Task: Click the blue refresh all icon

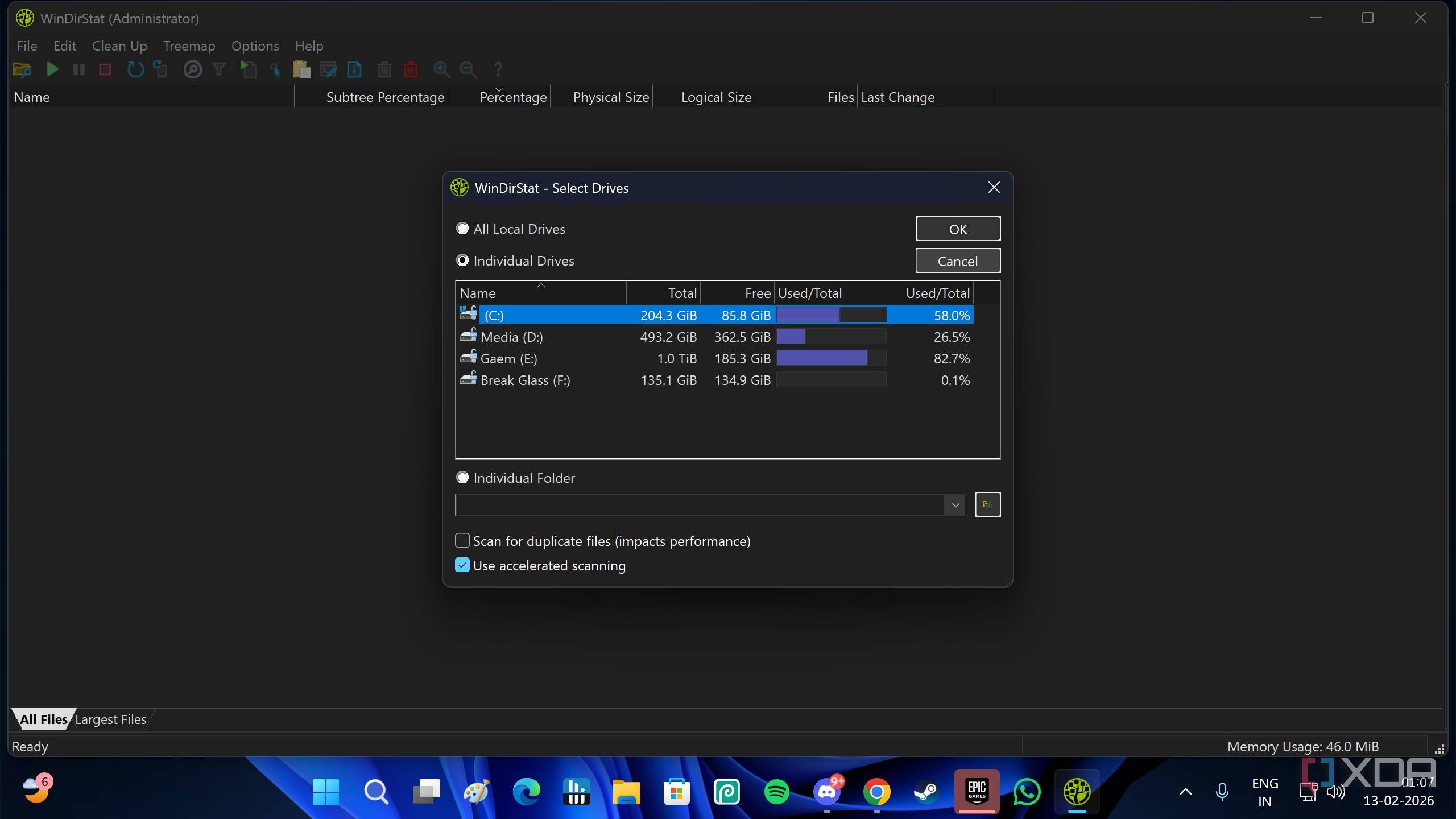Action: pyautogui.click(x=135, y=69)
